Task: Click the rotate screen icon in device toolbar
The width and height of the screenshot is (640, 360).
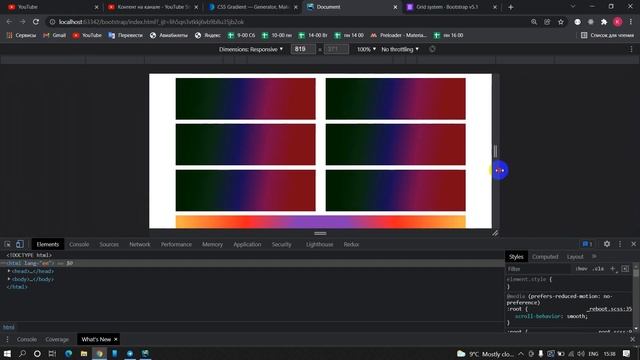Action: coord(432,49)
